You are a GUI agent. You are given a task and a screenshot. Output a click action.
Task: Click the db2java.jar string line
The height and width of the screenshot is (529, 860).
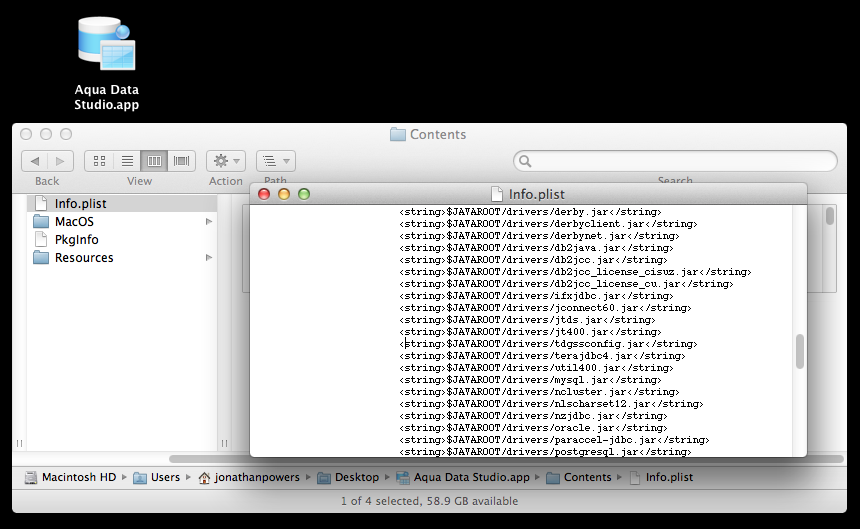(x=536, y=248)
